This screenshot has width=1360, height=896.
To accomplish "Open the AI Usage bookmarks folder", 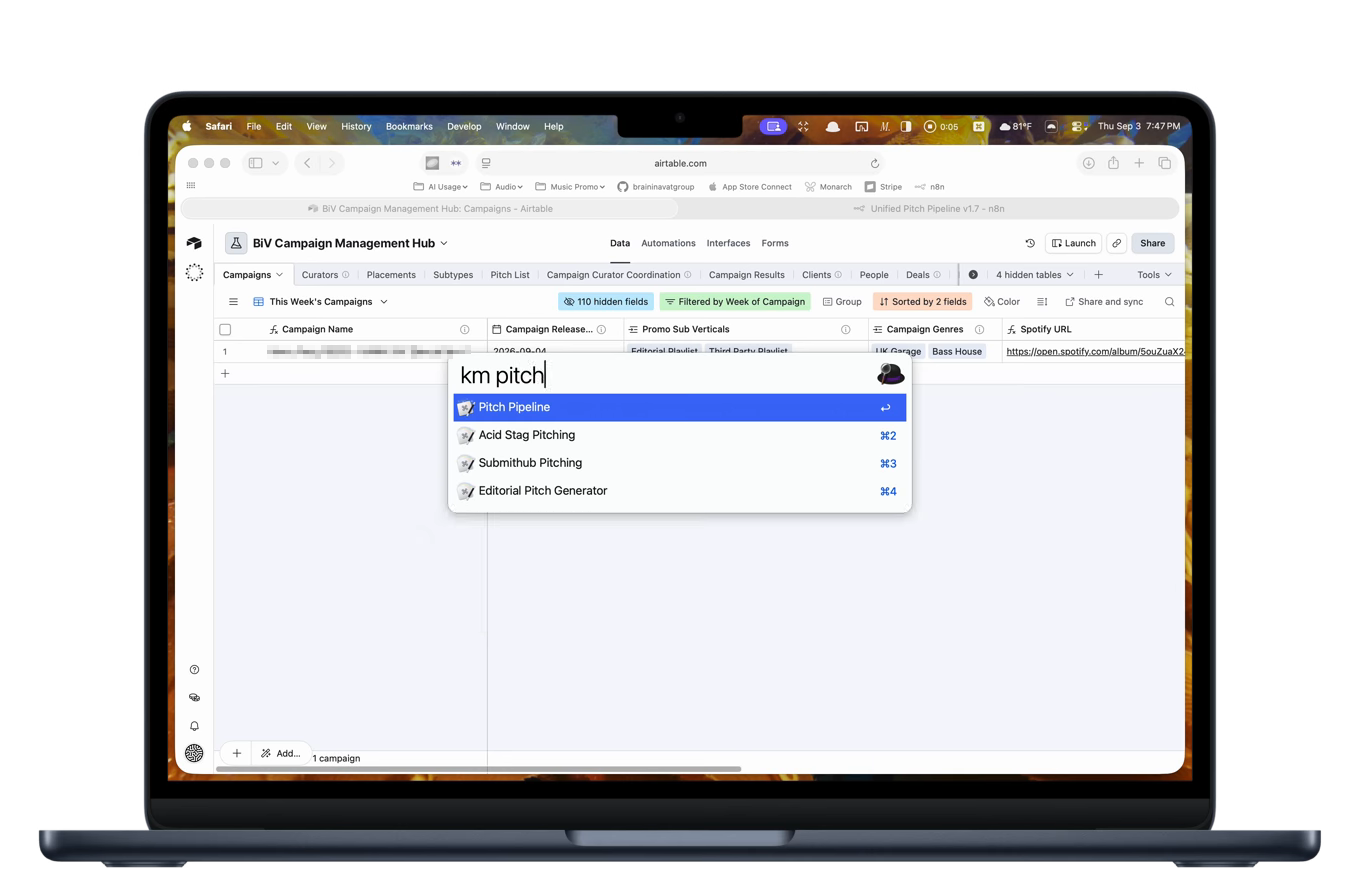I will point(440,187).
